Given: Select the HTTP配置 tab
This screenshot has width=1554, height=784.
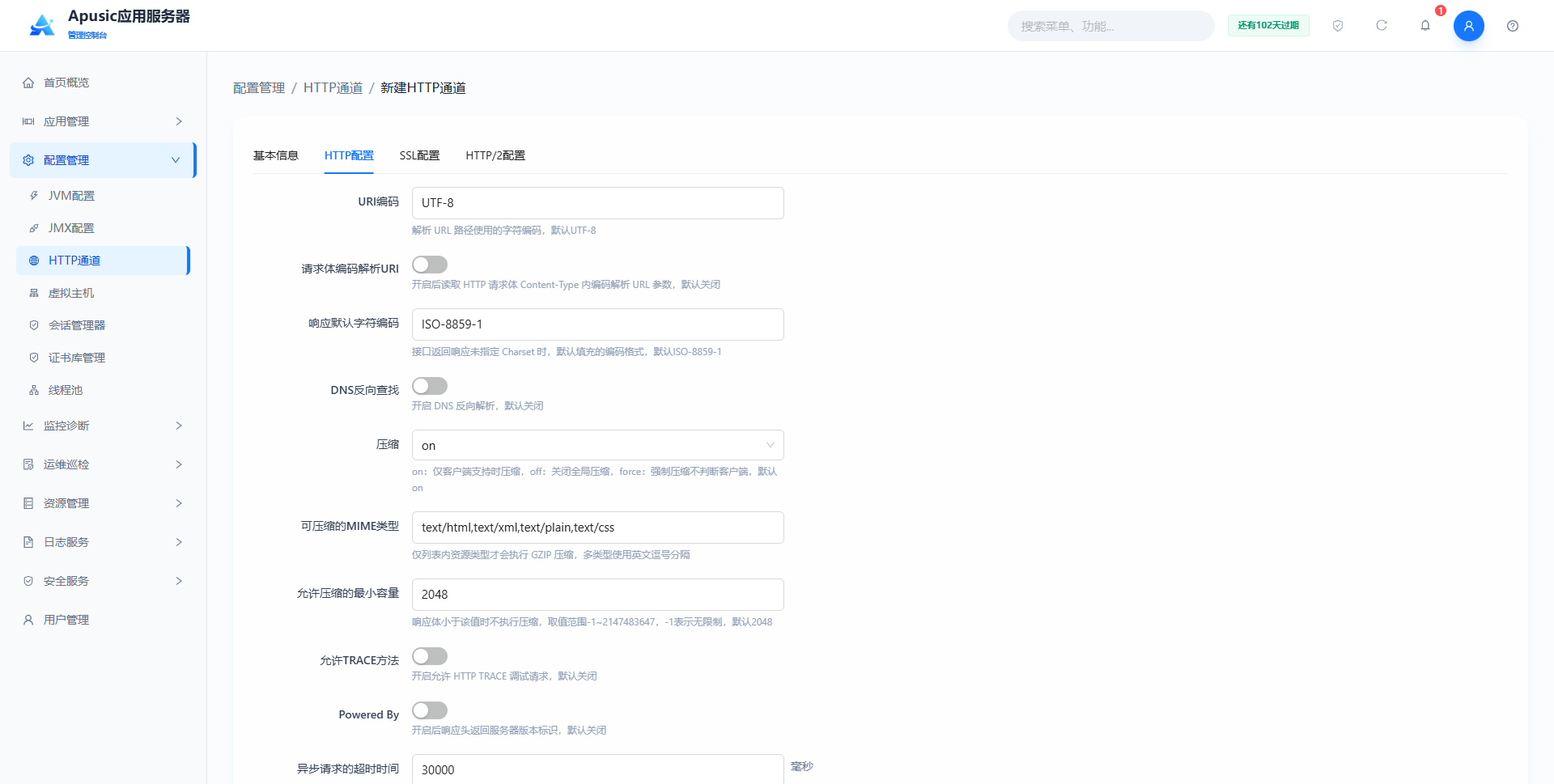Looking at the screenshot, I should tap(349, 155).
